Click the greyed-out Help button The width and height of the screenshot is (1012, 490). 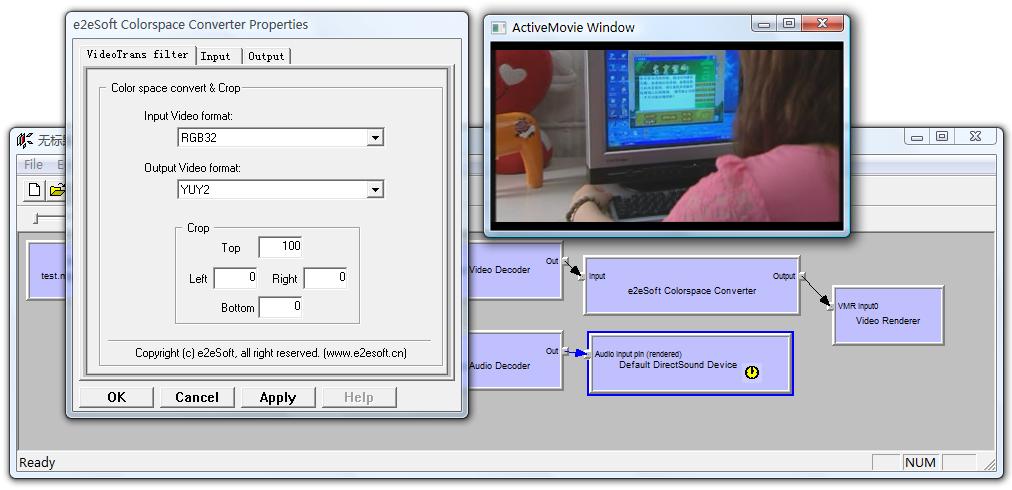pos(359,397)
